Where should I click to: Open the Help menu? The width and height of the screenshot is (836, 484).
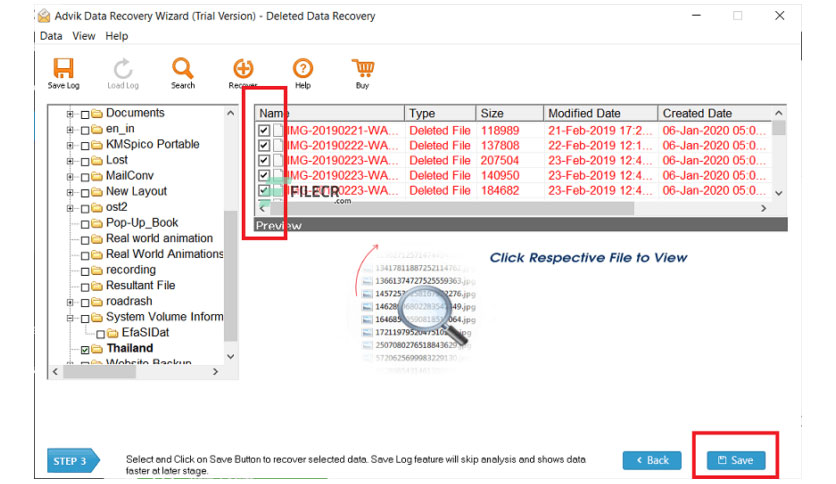(116, 36)
